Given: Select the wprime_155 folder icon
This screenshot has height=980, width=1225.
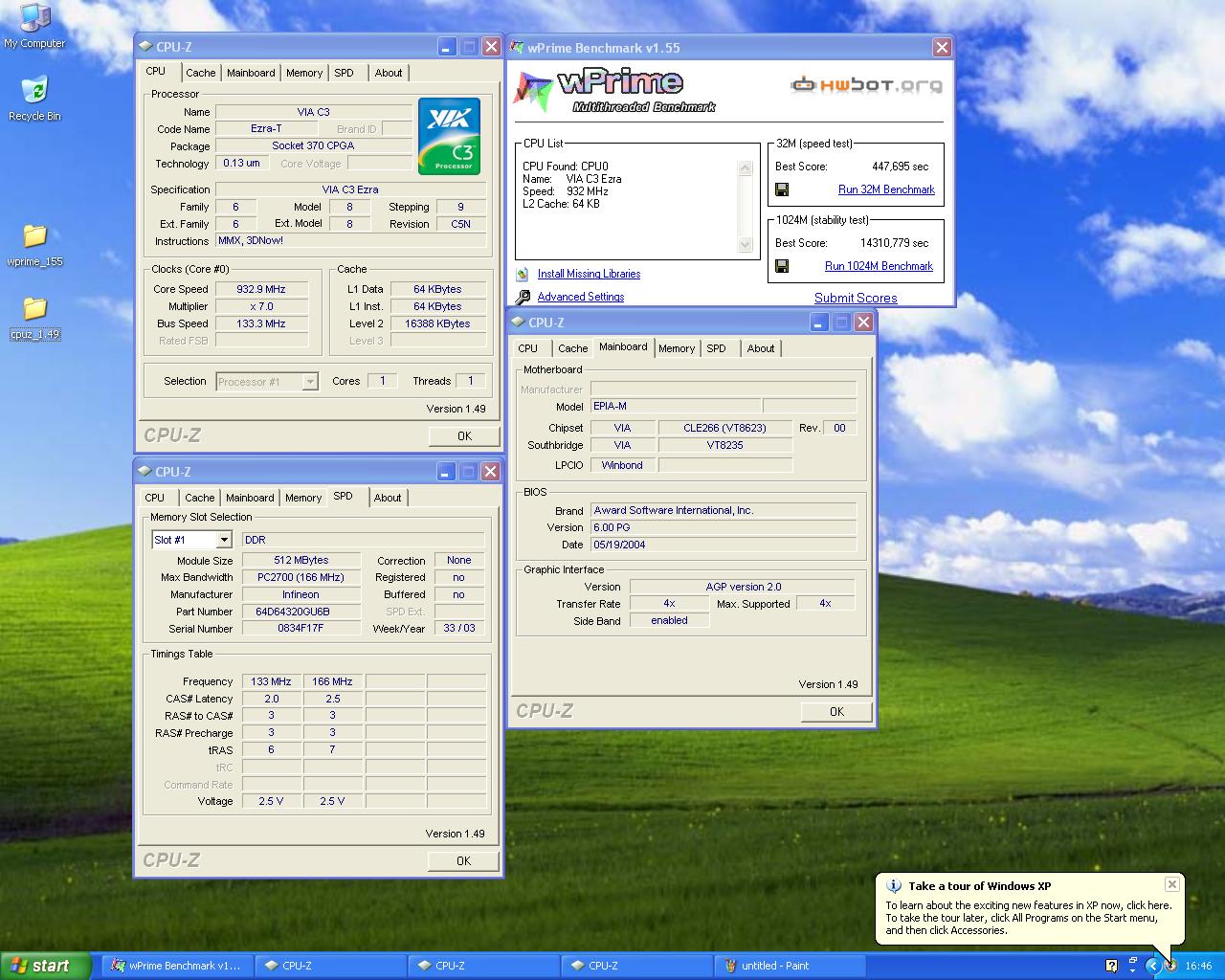Looking at the screenshot, I should coord(34,245).
